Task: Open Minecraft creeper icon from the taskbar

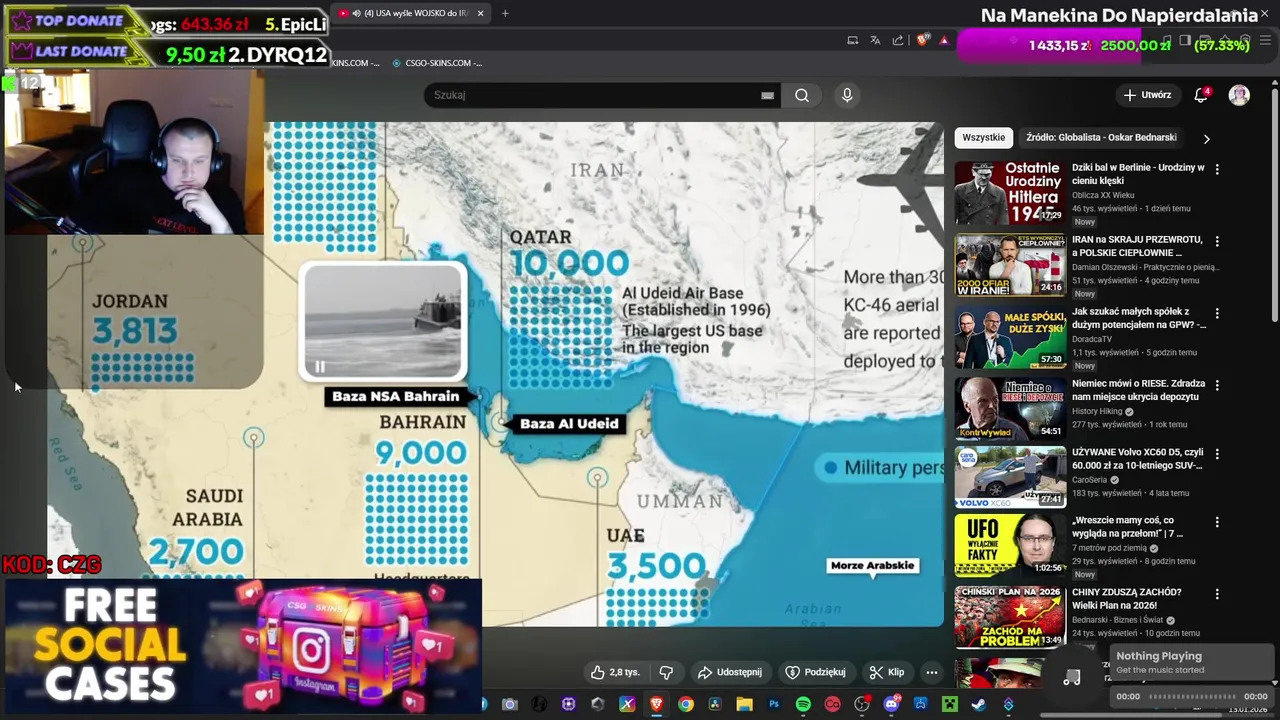Action: click(949, 704)
